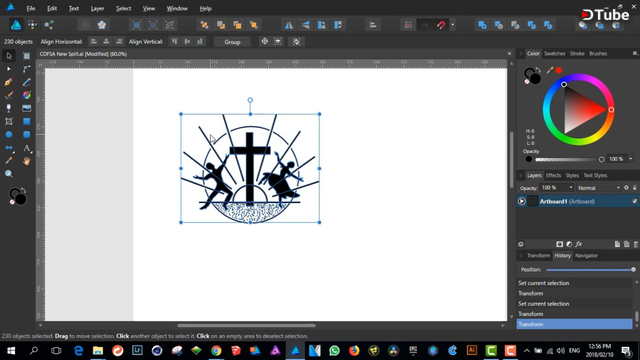Toggle the layer lock icon

coord(635,188)
